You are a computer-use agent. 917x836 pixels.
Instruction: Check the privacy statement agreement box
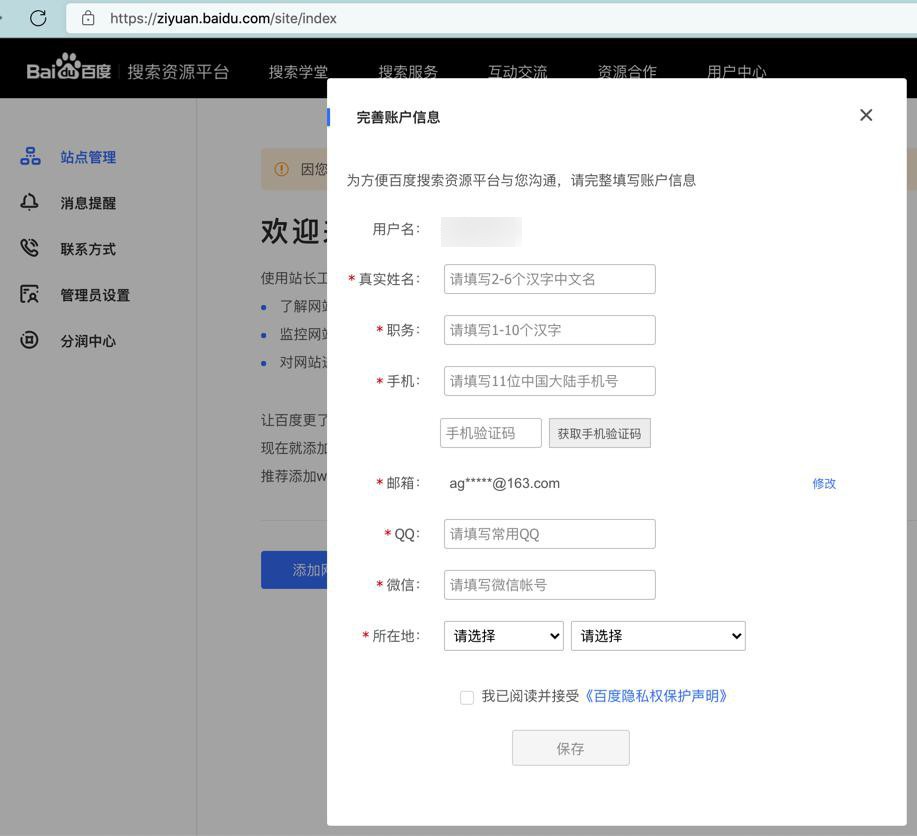(467, 697)
